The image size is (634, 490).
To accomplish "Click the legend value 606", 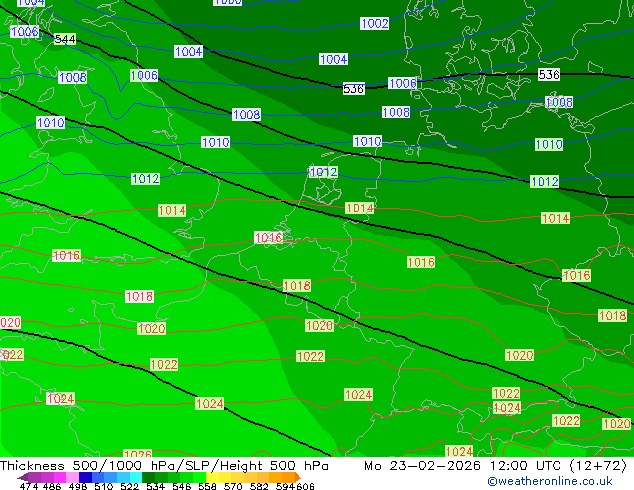I will [x=305, y=486].
